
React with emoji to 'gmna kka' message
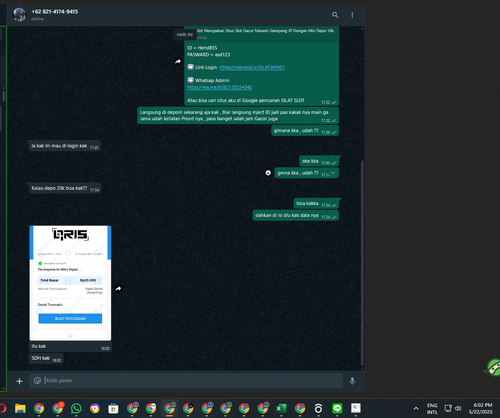point(268,173)
